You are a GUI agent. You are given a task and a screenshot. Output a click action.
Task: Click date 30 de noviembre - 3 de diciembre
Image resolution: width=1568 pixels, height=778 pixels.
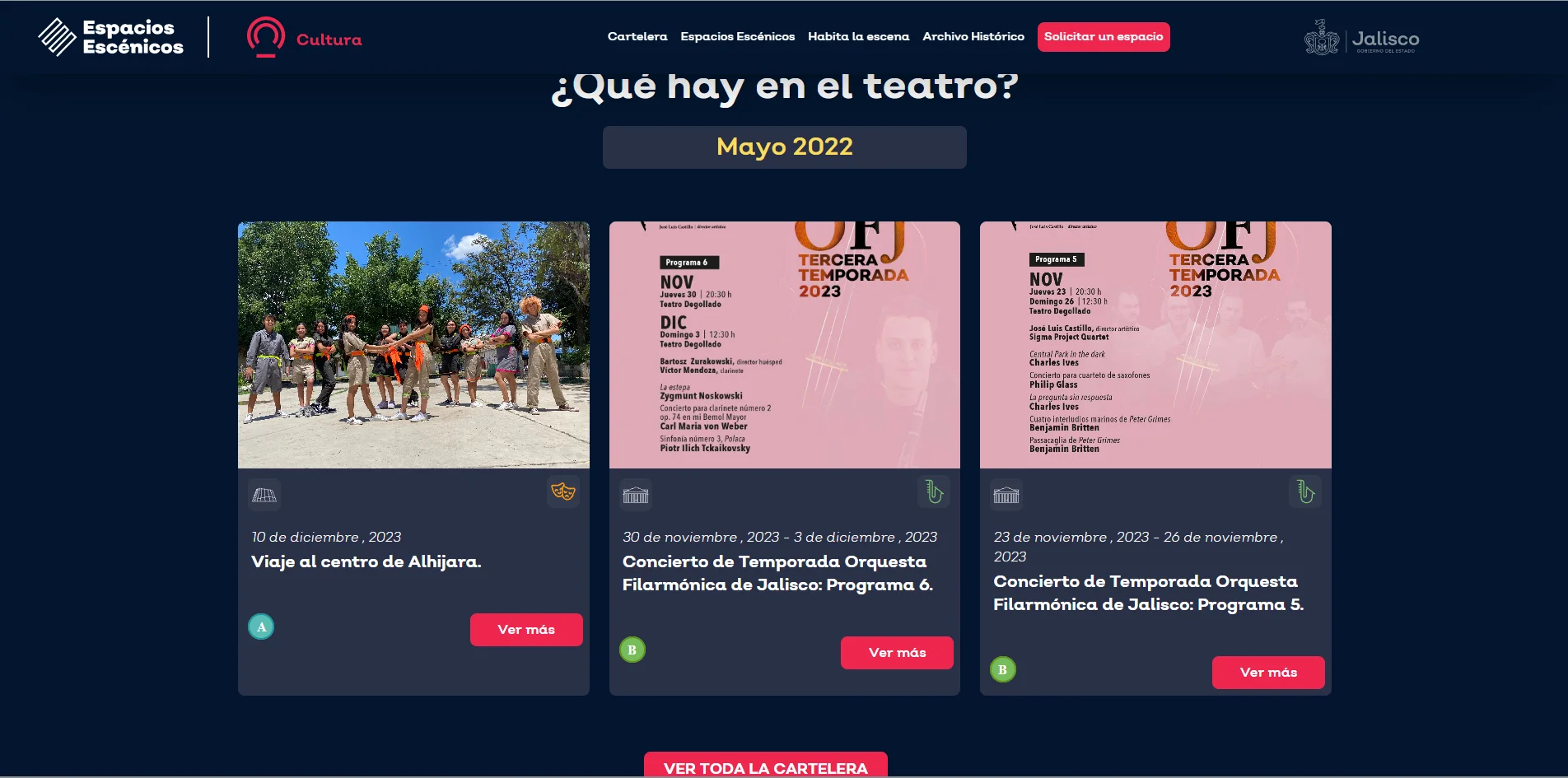tap(780, 537)
